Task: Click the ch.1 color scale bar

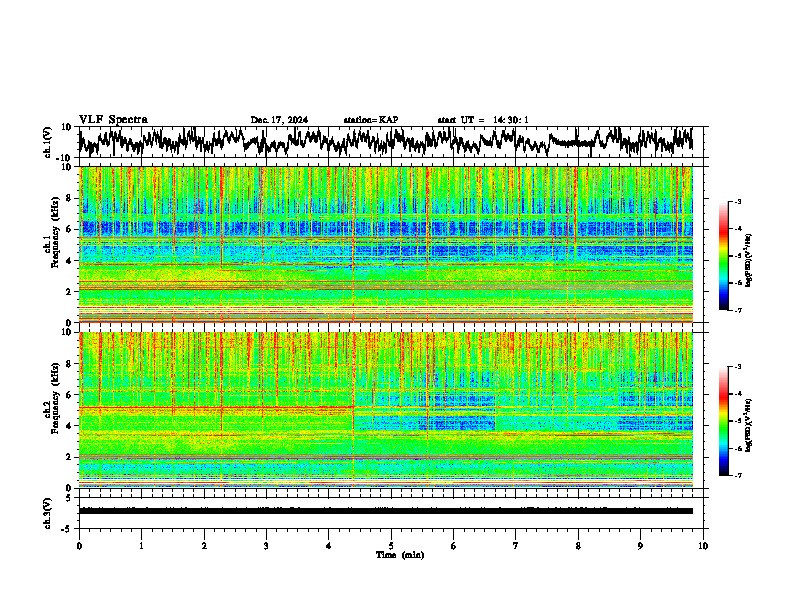Action: tap(724, 256)
